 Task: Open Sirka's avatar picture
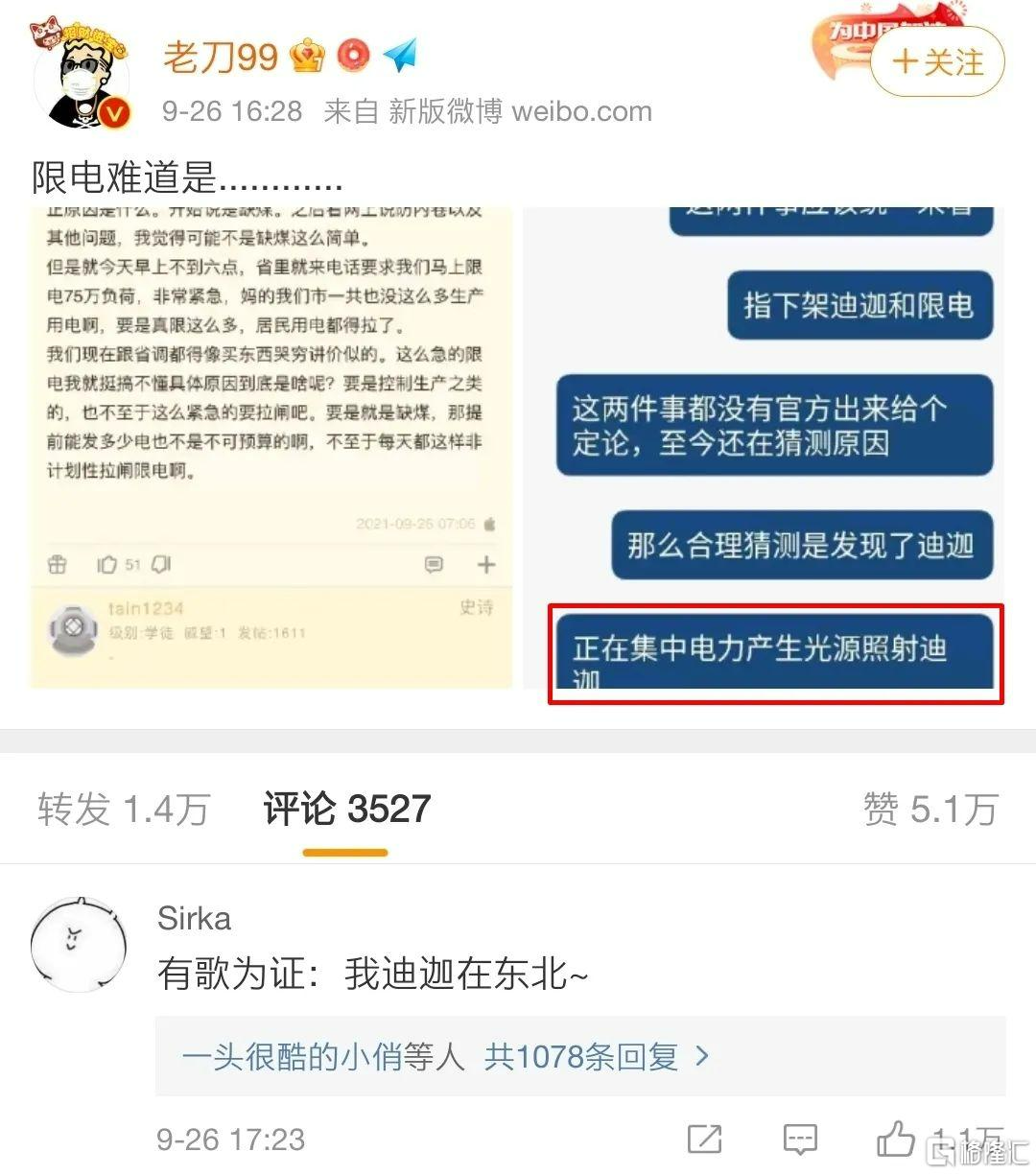click(x=80, y=944)
